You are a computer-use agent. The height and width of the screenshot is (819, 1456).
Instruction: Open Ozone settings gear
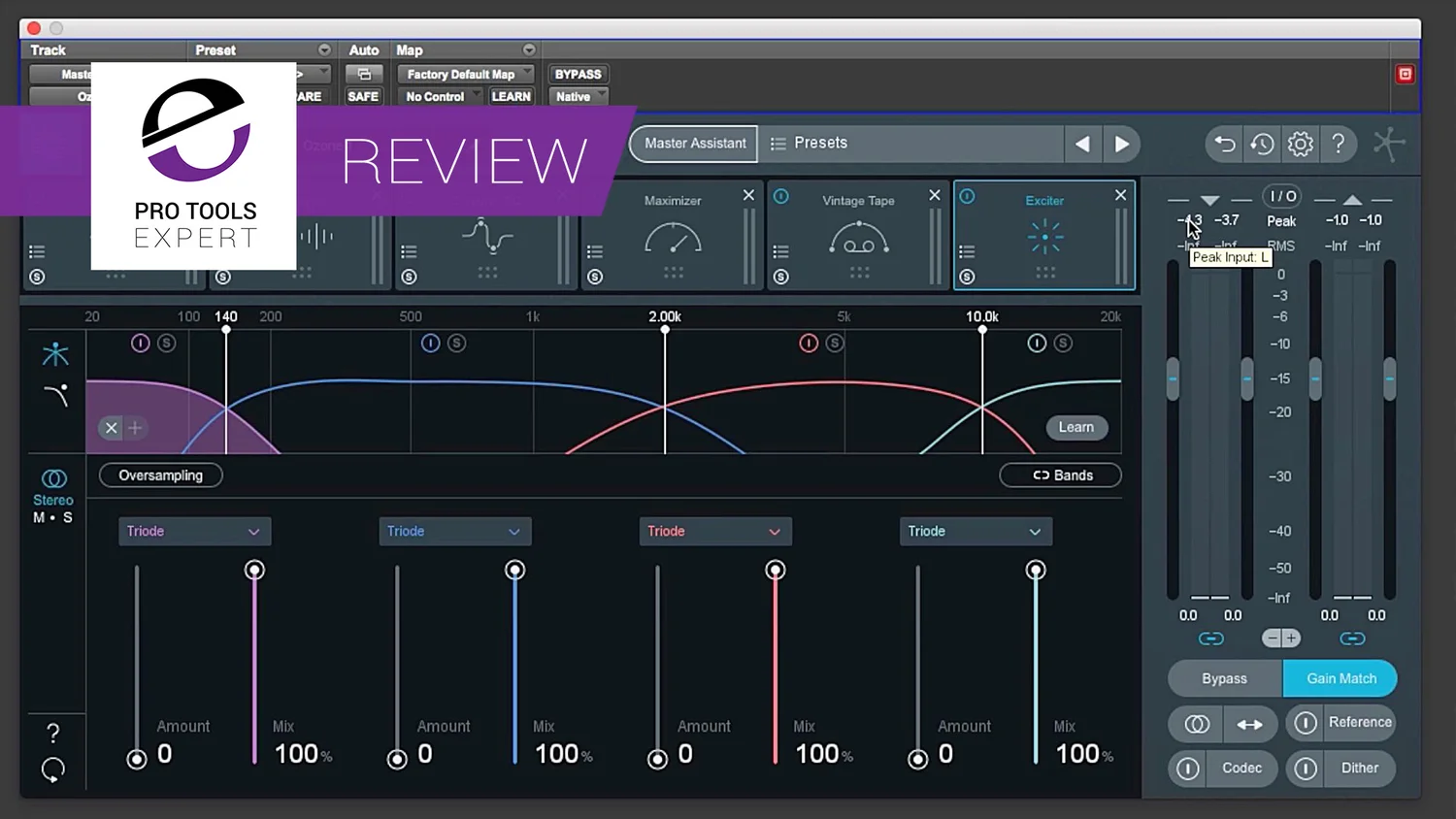(1301, 145)
